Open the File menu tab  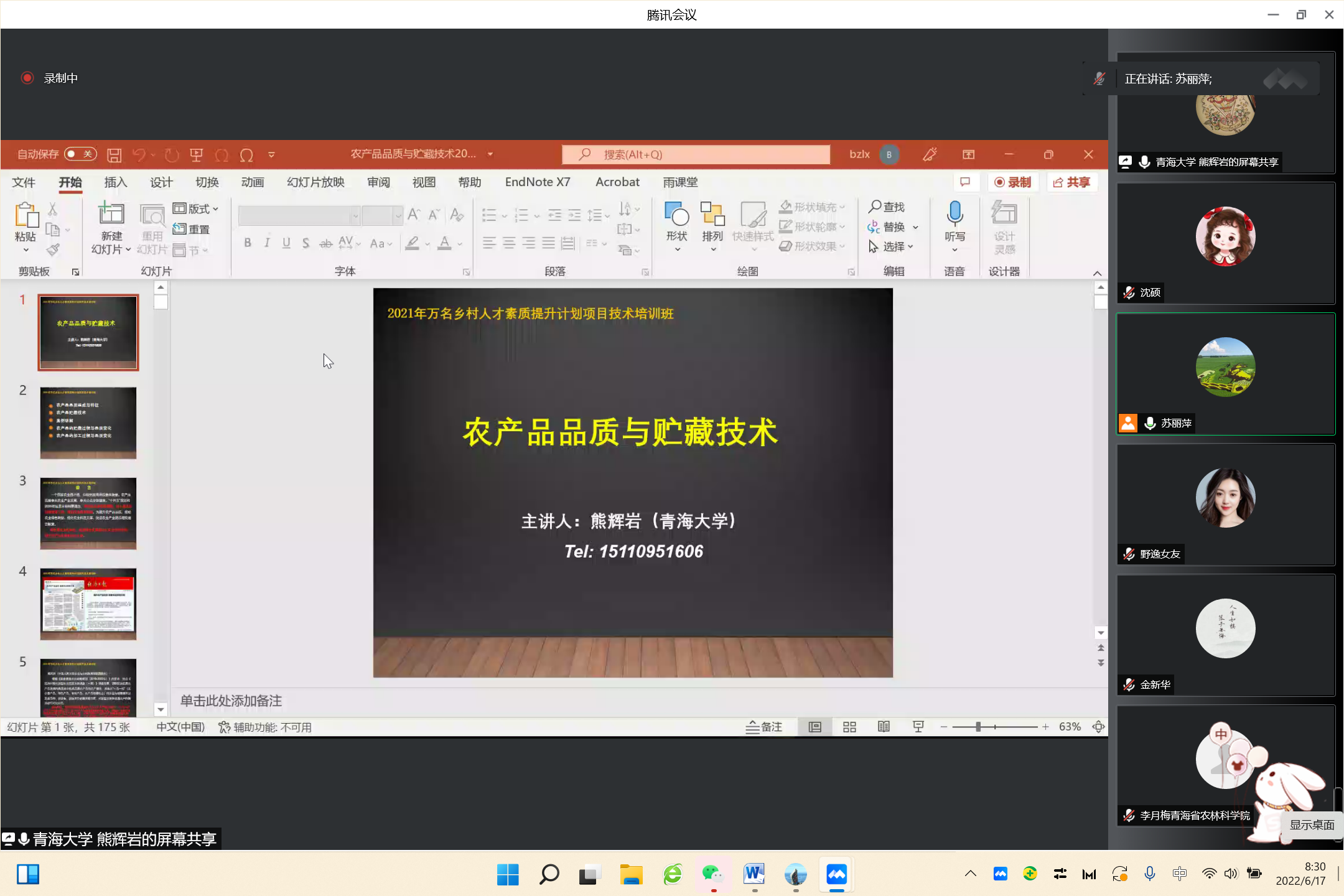pos(24,182)
